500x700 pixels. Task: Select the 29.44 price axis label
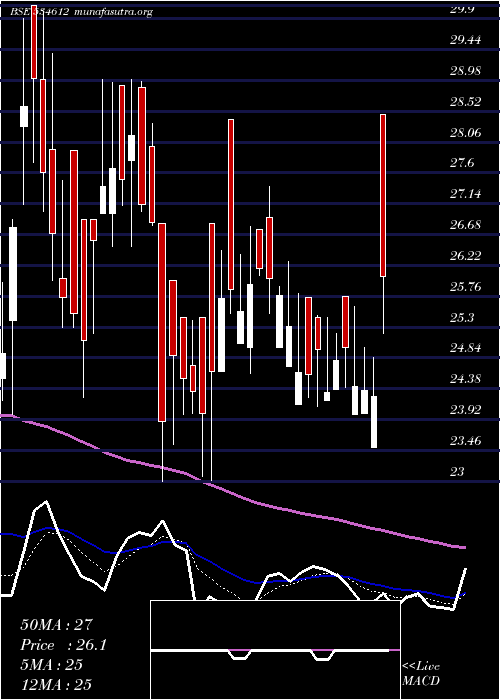pos(466,40)
